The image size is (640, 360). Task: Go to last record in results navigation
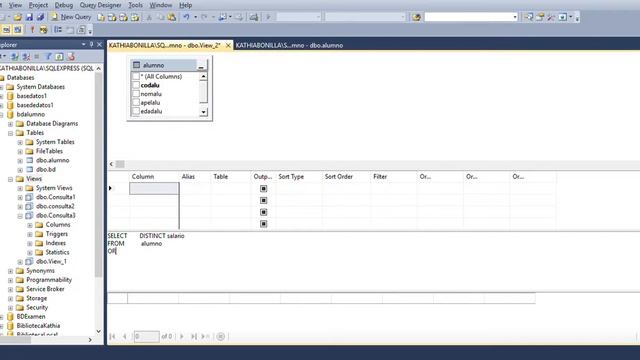[193, 336]
